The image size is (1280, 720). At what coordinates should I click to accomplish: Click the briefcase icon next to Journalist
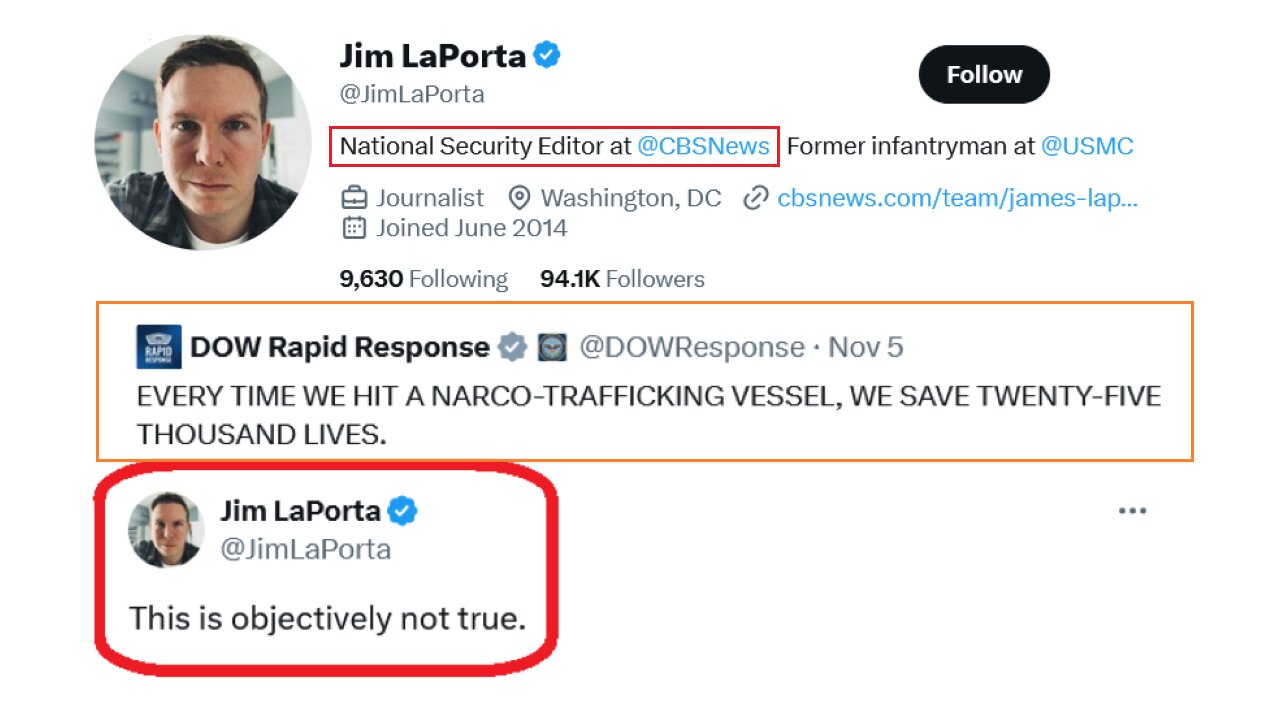click(x=353, y=197)
